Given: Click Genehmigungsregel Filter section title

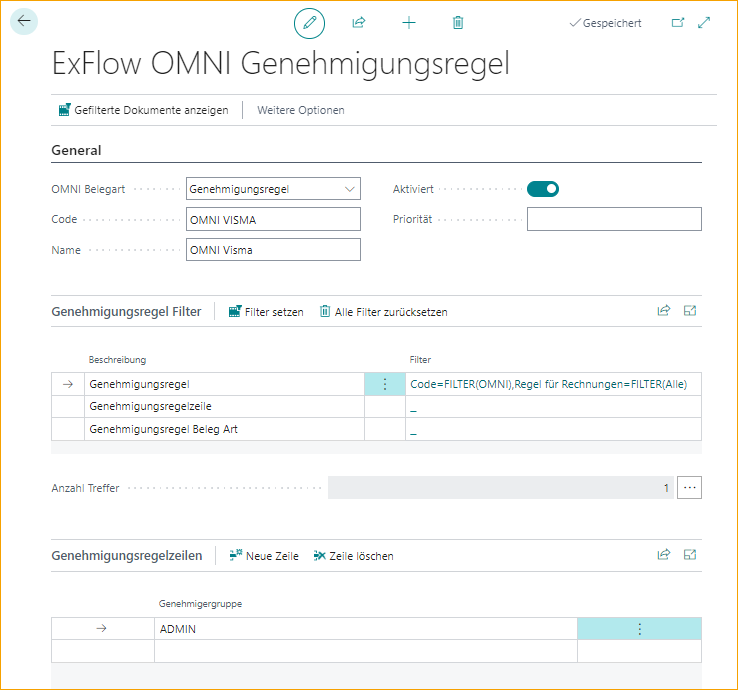Looking at the screenshot, I should (126, 312).
